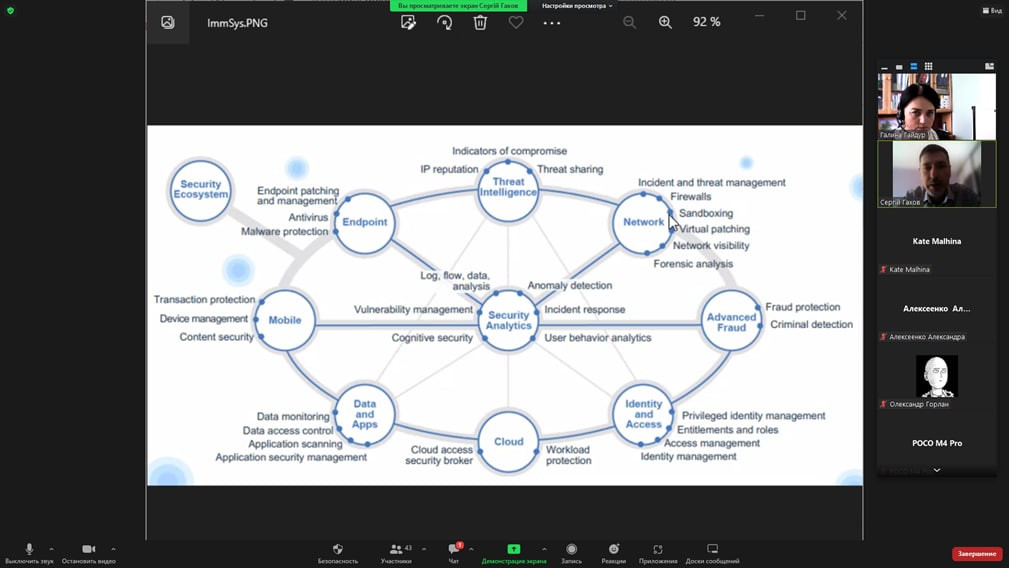Open Безопасность security menu
This screenshot has height=568, width=1009.
point(338,553)
